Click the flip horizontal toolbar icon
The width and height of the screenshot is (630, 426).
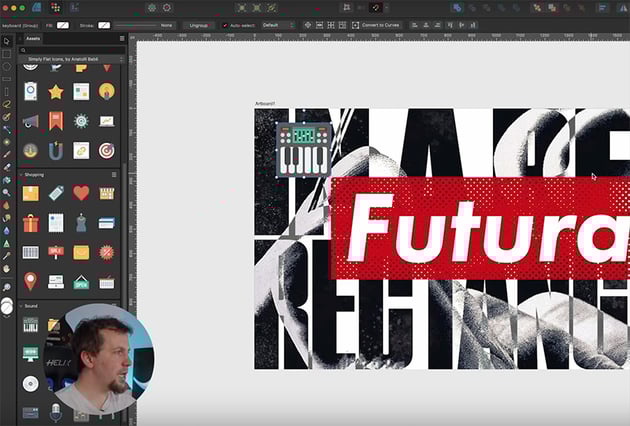[x=624, y=8]
